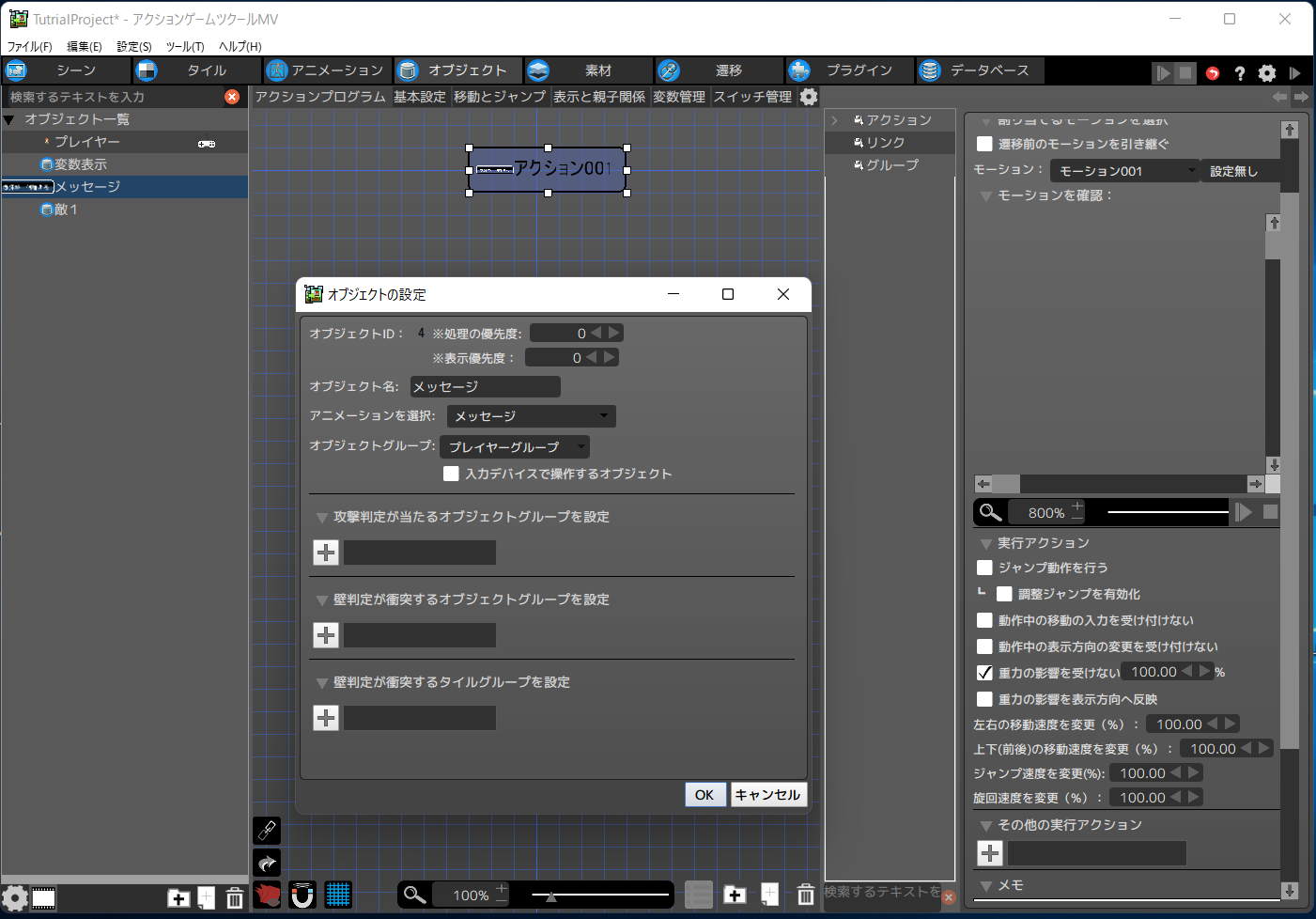Enable ジャンプ動作を行う checkbox
This screenshot has height=919, width=1316.
(x=984, y=568)
